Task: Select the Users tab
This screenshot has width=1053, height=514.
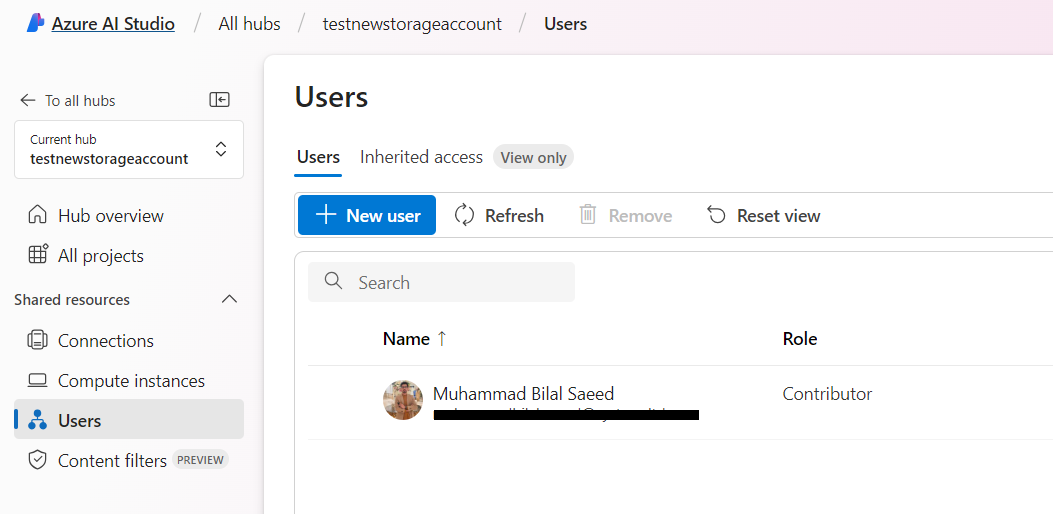Action: (x=318, y=157)
